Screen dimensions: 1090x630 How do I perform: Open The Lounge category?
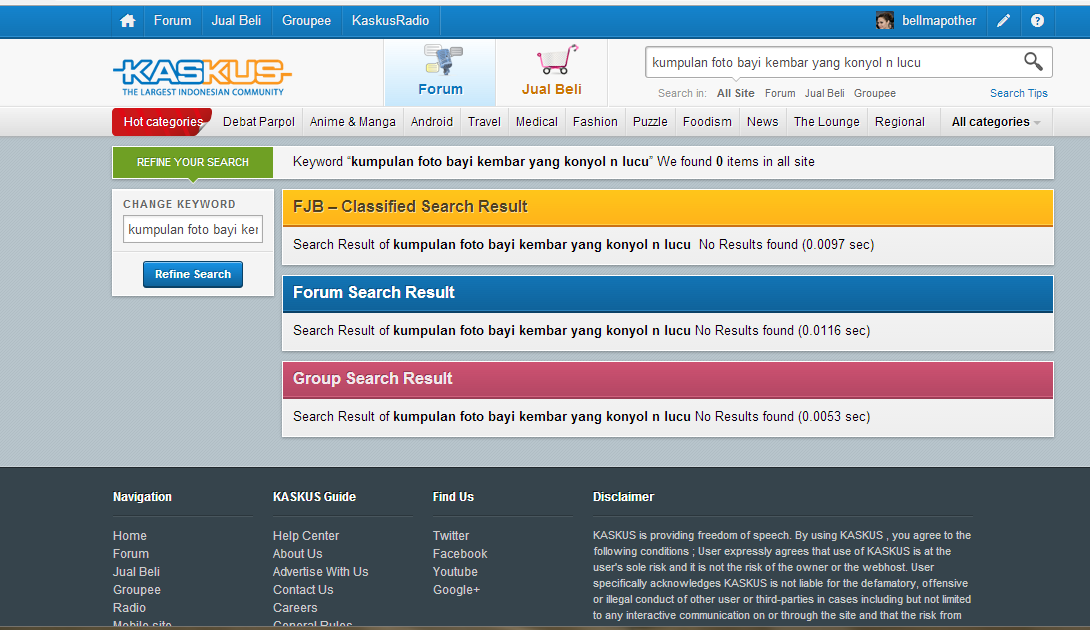[827, 122]
